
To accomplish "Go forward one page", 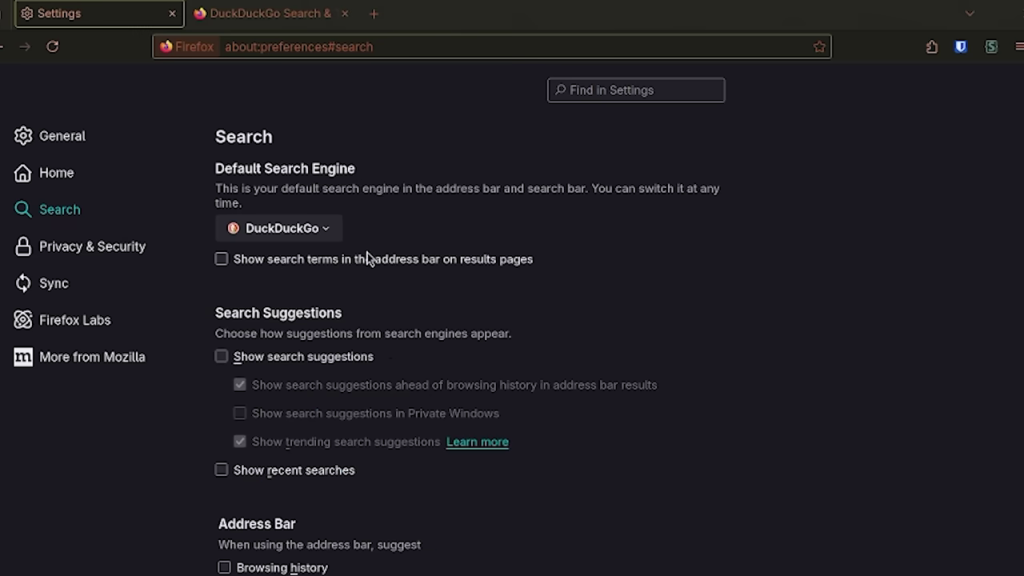I will pos(25,46).
